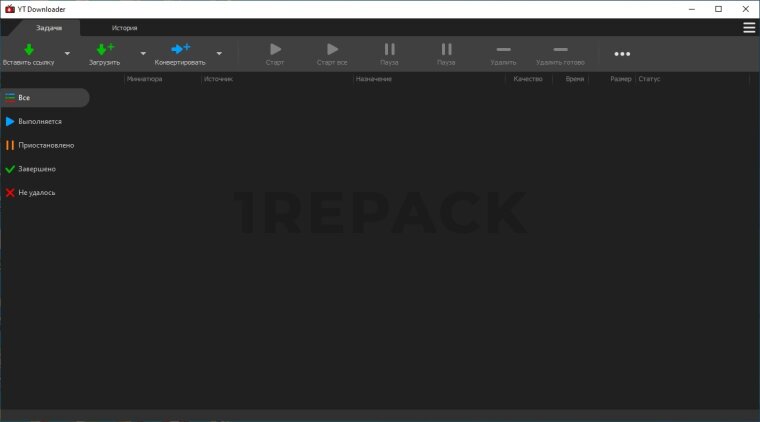760x422 pixels.
Task: Expand the Конвертировать dropdown arrow
Action: click(219, 54)
